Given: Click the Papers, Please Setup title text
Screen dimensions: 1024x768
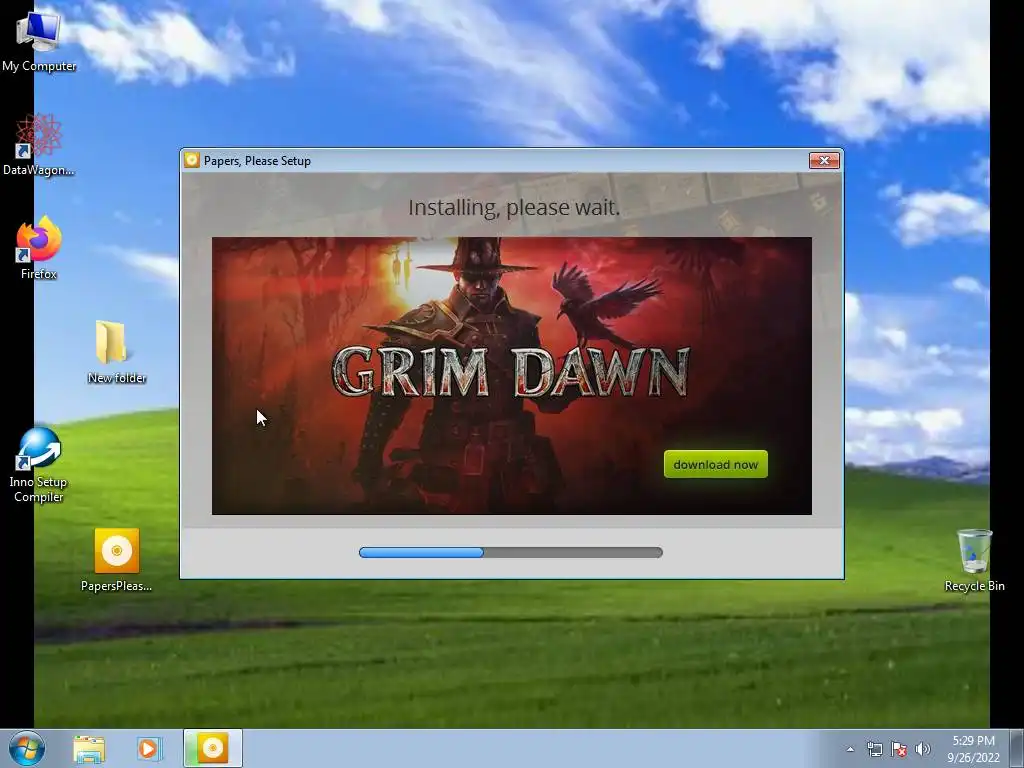Looking at the screenshot, I should pos(257,161).
